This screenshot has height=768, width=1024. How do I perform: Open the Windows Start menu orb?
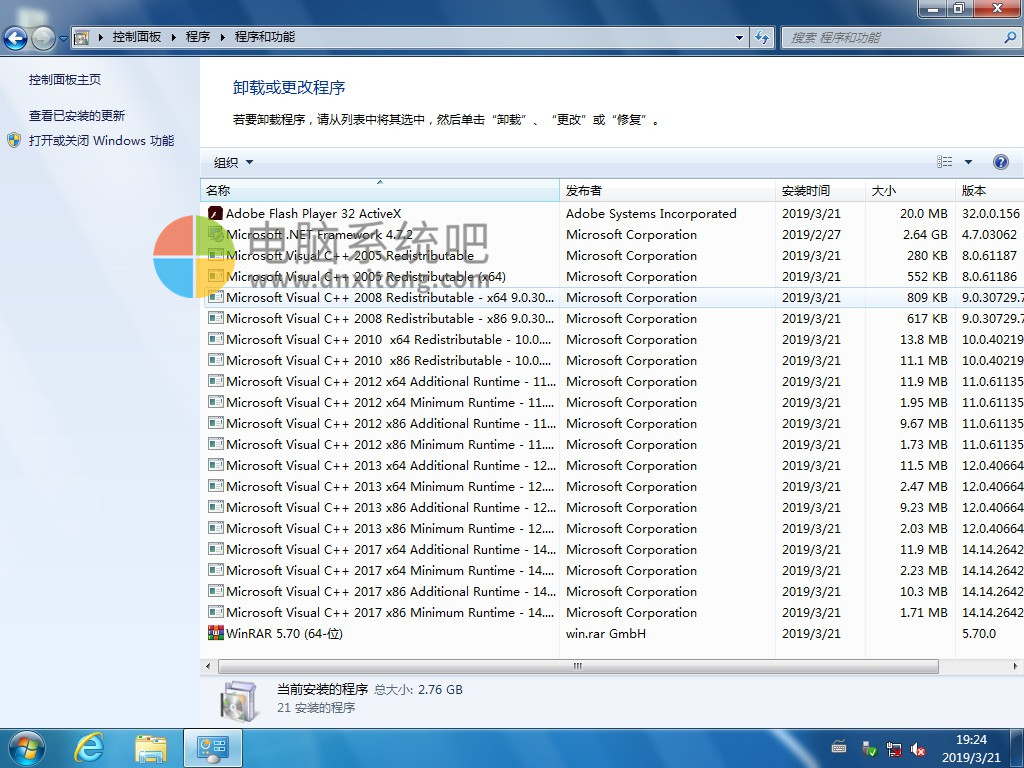pyautogui.click(x=26, y=748)
